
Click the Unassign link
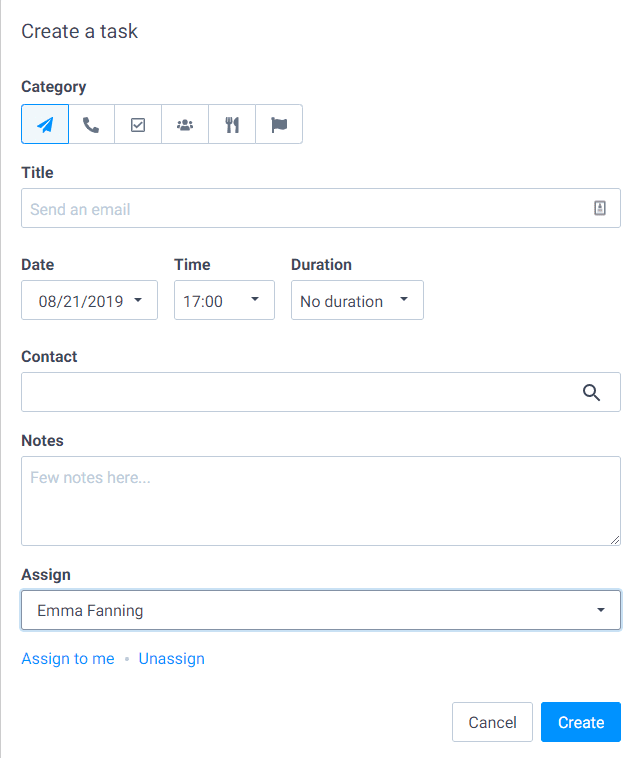click(x=172, y=658)
